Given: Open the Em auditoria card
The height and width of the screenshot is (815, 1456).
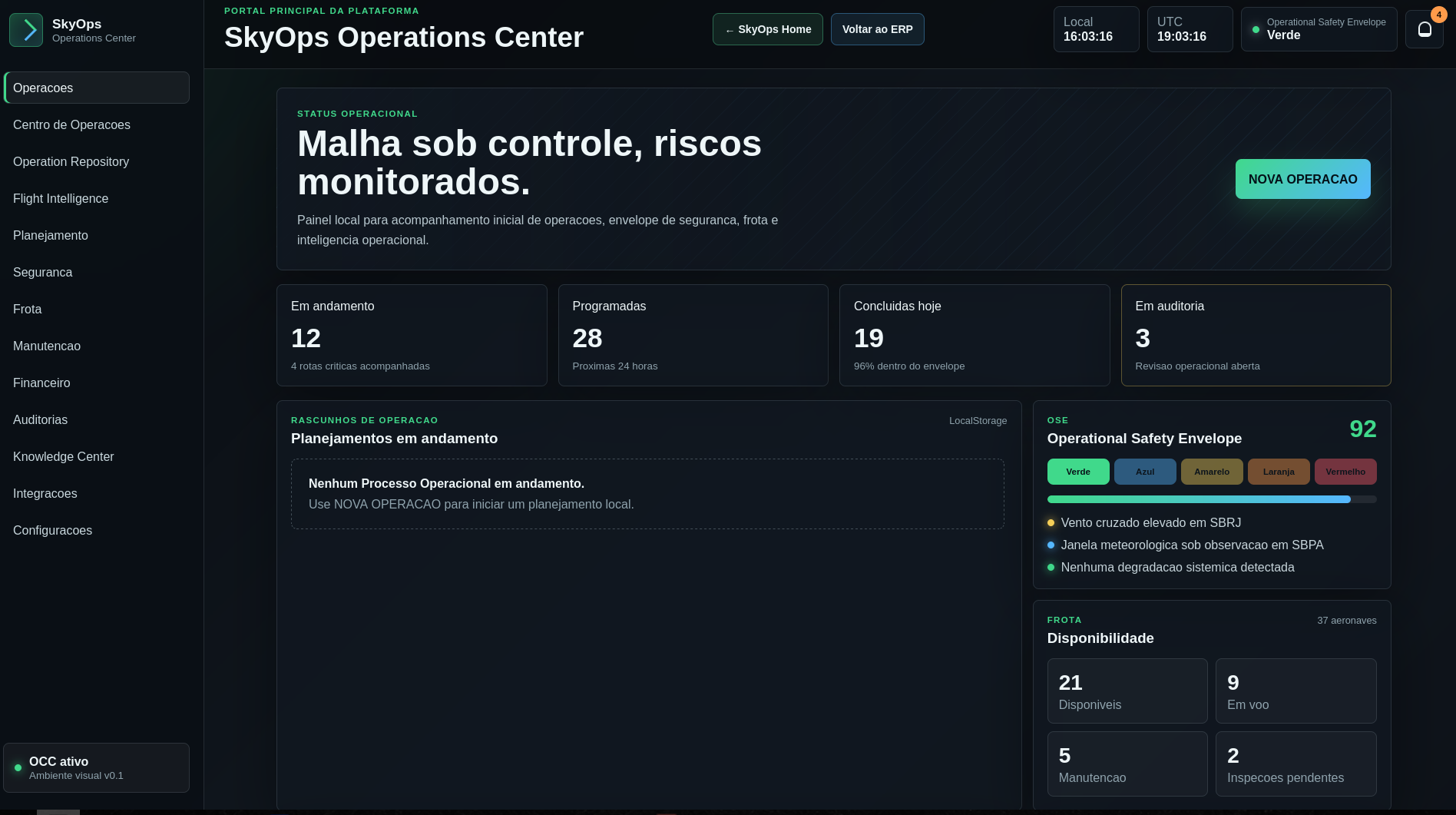Looking at the screenshot, I should click(1256, 335).
